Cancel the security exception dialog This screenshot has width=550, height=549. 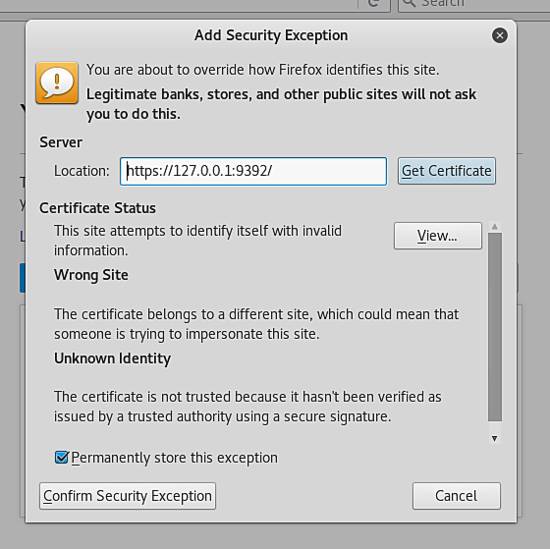[x=456, y=496]
